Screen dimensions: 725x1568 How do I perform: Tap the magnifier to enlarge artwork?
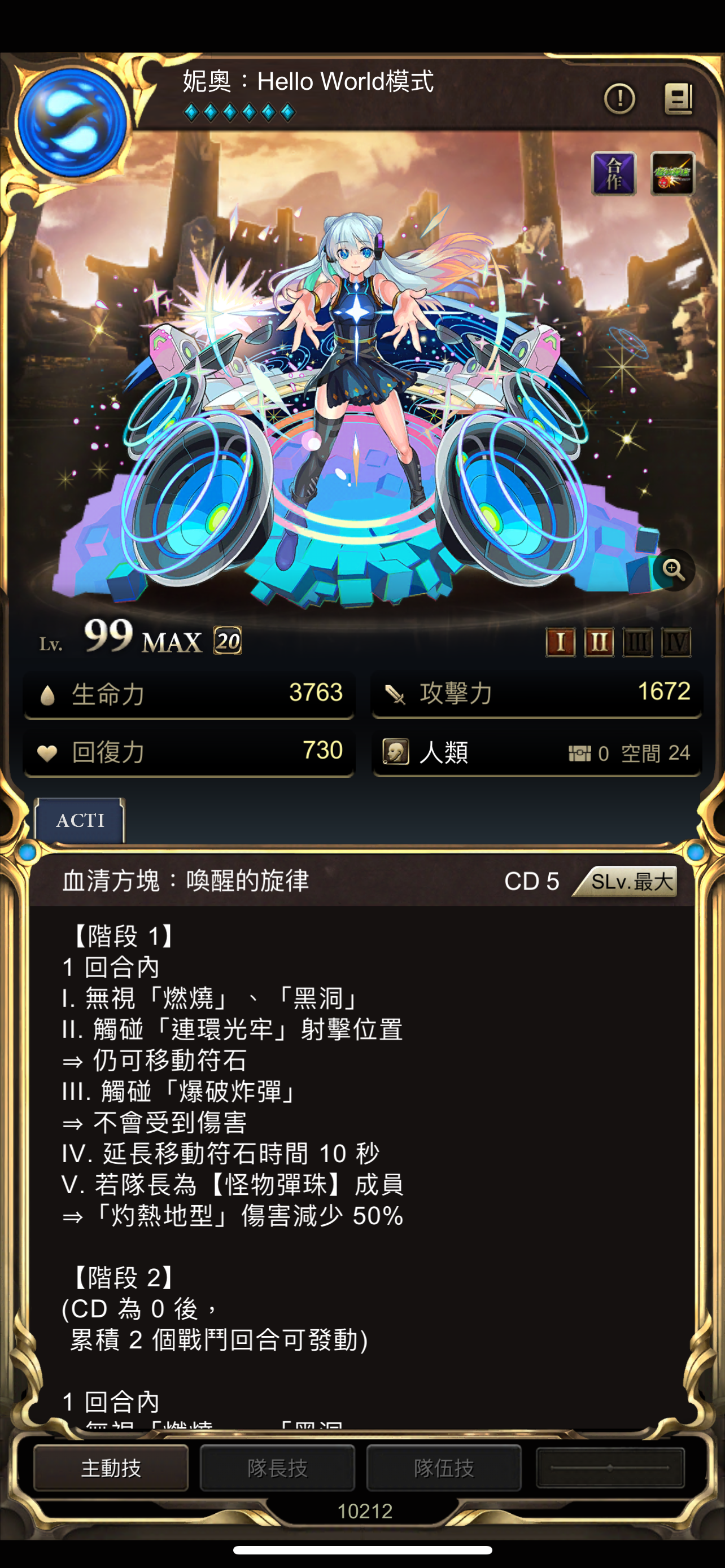(673, 570)
